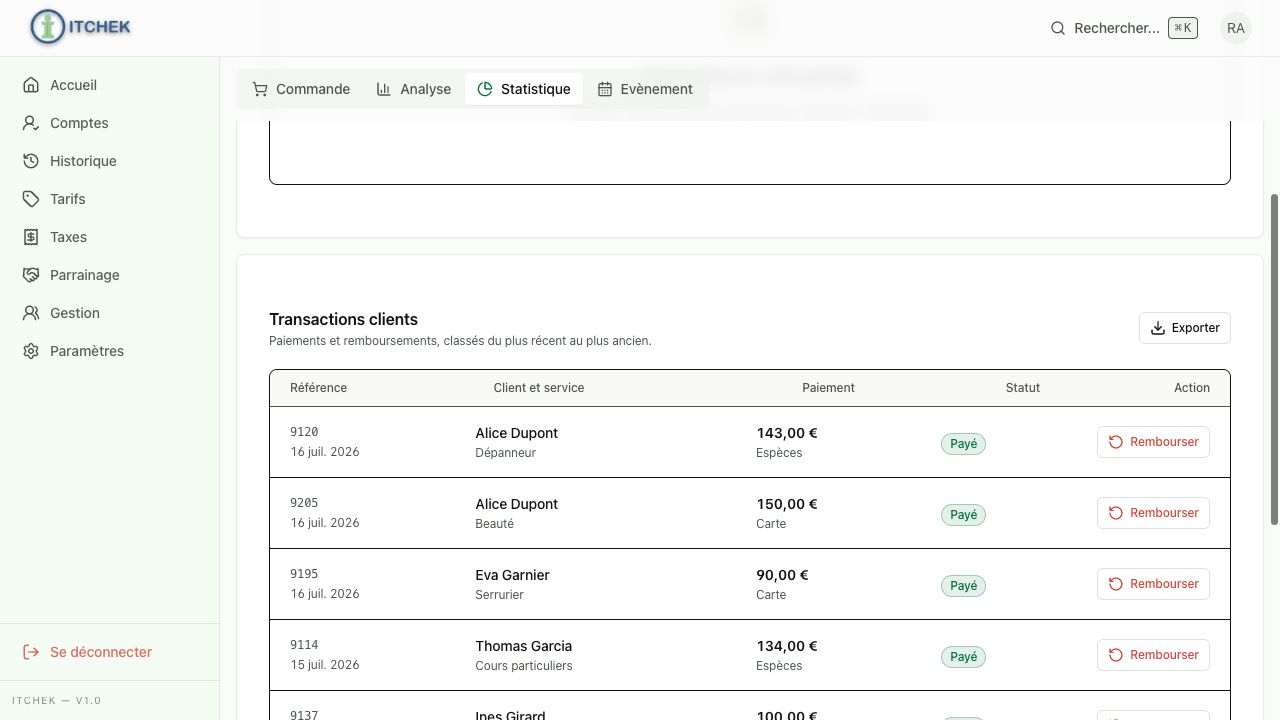Click amount 134,00 €
The width and height of the screenshot is (1280, 720).
[787, 646]
